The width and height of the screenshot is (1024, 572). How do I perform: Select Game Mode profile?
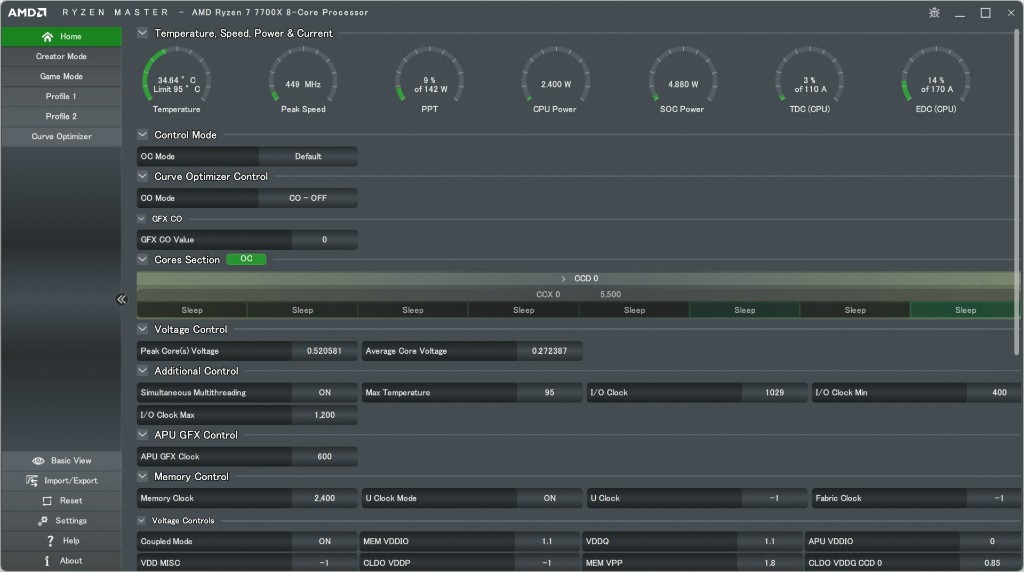[61, 77]
